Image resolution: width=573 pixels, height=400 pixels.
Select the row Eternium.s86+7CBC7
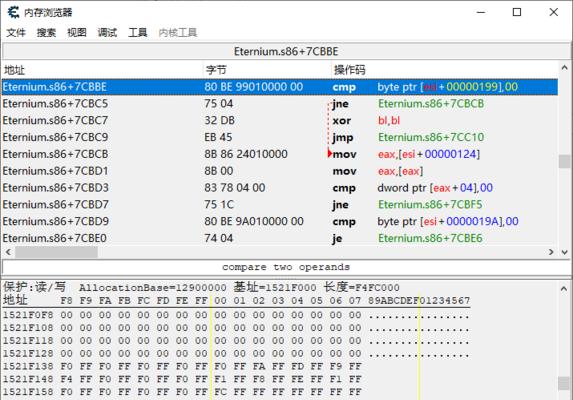(x=280, y=121)
